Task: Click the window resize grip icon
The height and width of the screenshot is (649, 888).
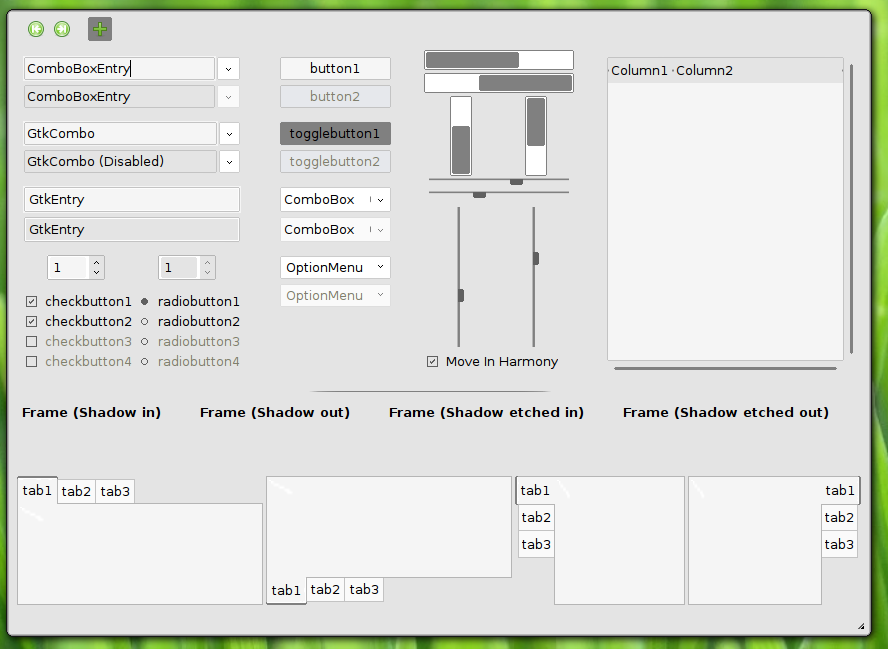Action: click(861, 626)
